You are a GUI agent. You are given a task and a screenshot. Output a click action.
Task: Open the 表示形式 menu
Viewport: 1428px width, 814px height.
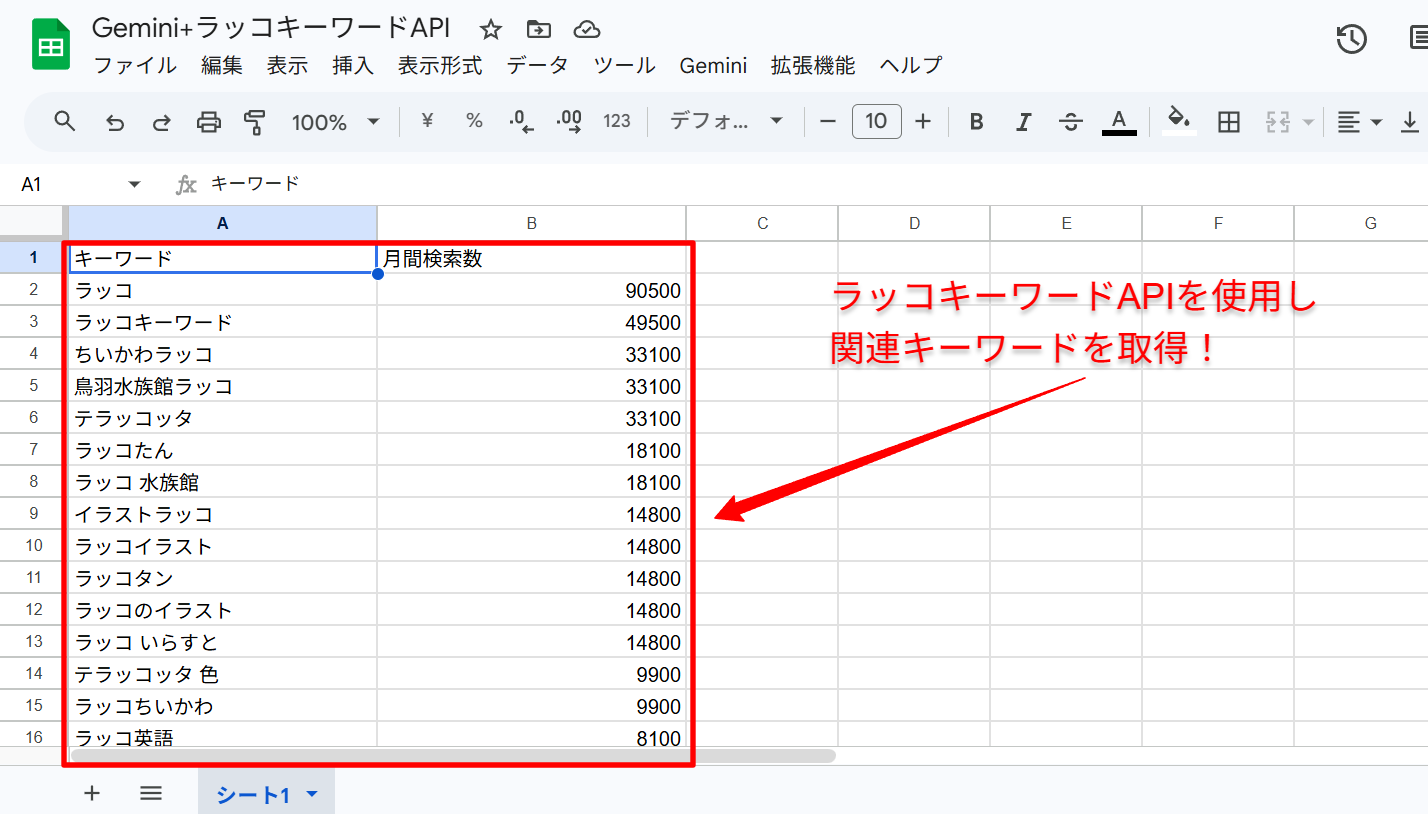[440, 66]
